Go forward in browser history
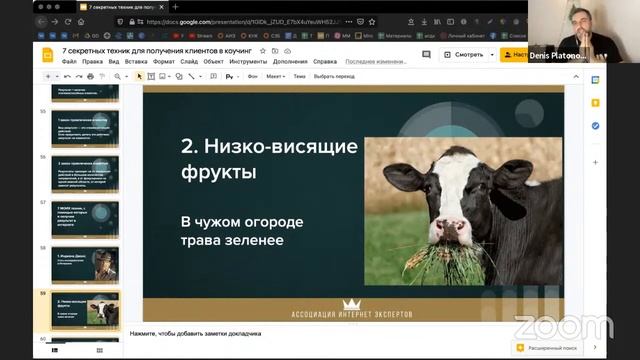Screen dimensions: 640x360 click(x=55, y=22)
